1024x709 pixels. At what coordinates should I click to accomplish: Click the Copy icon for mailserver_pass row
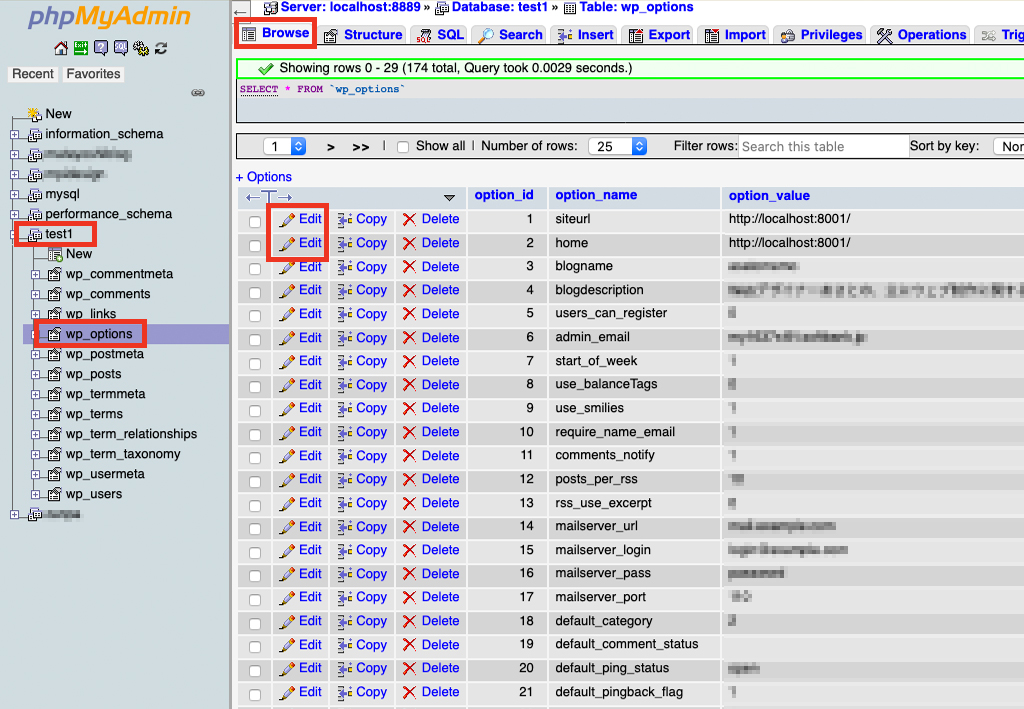(x=345, y=574)
